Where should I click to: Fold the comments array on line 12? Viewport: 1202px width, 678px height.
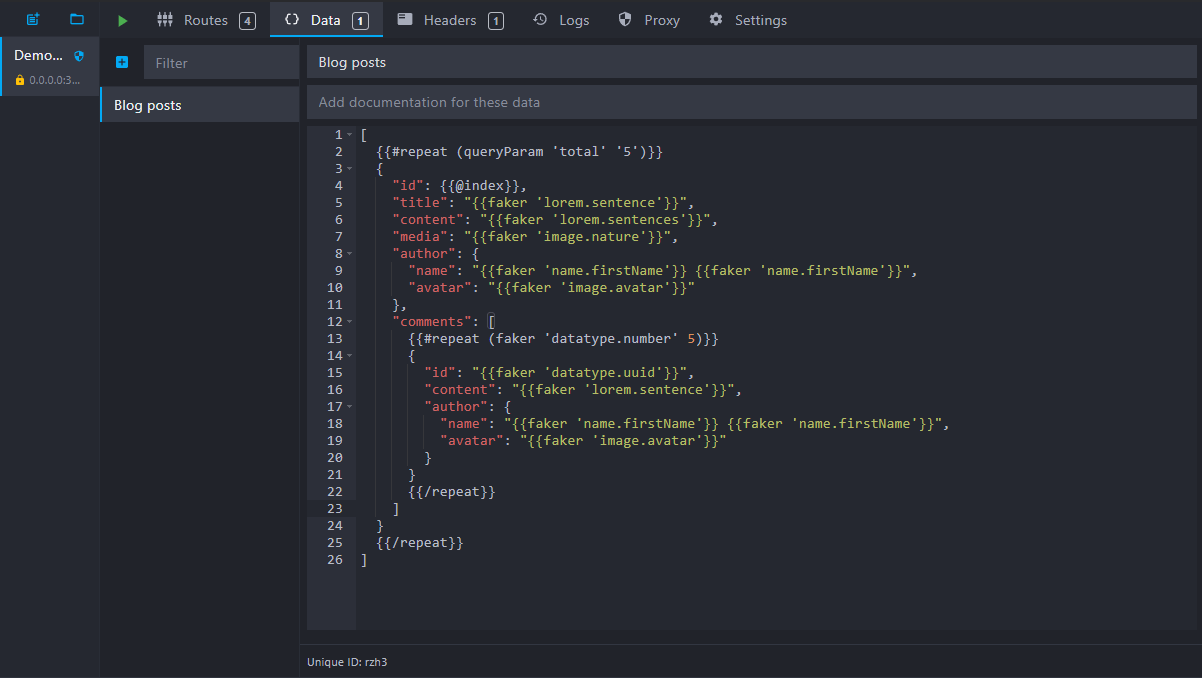pos(350,322)
